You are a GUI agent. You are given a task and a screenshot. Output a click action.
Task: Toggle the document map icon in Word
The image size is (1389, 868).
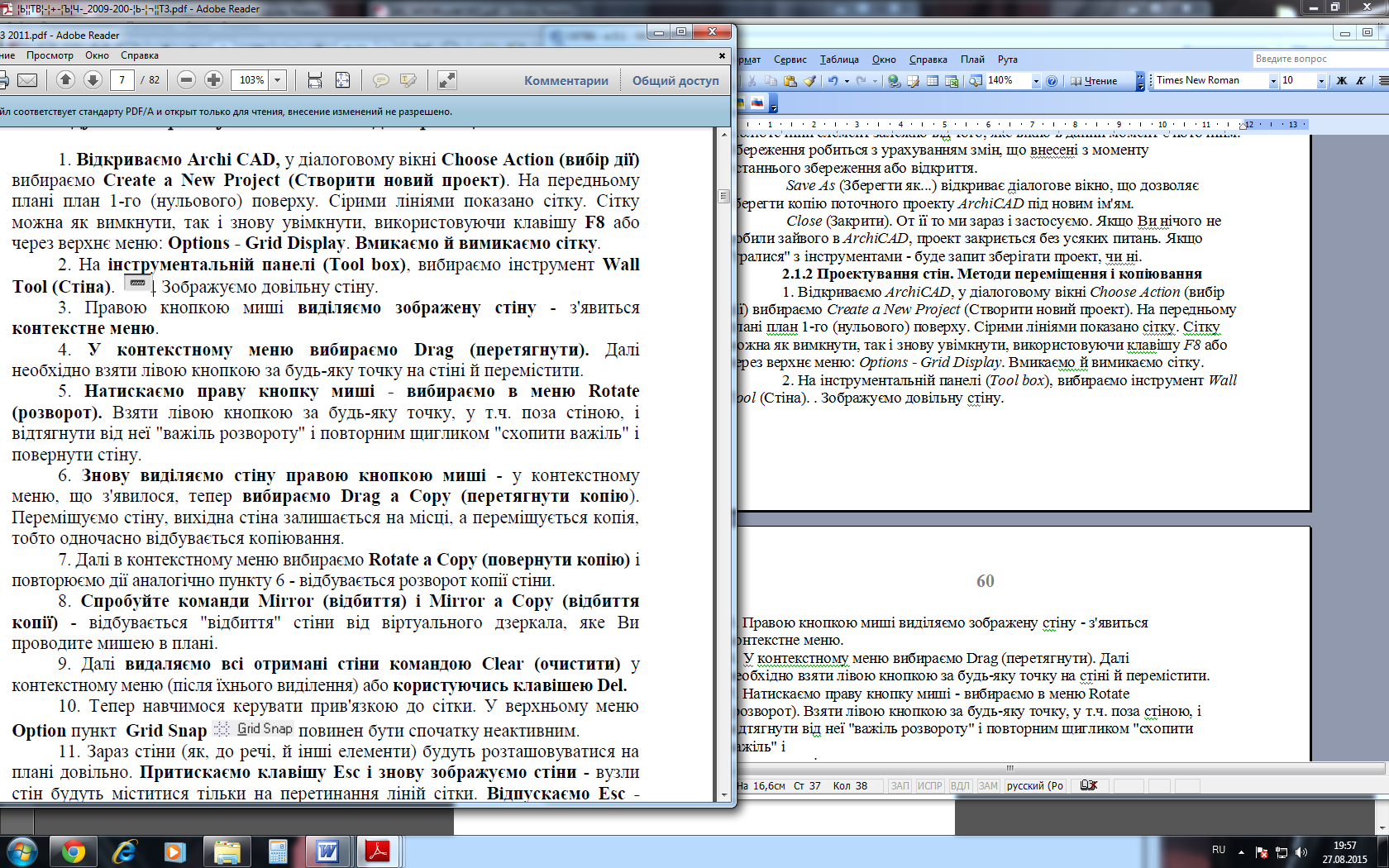(x=976, y=81)
